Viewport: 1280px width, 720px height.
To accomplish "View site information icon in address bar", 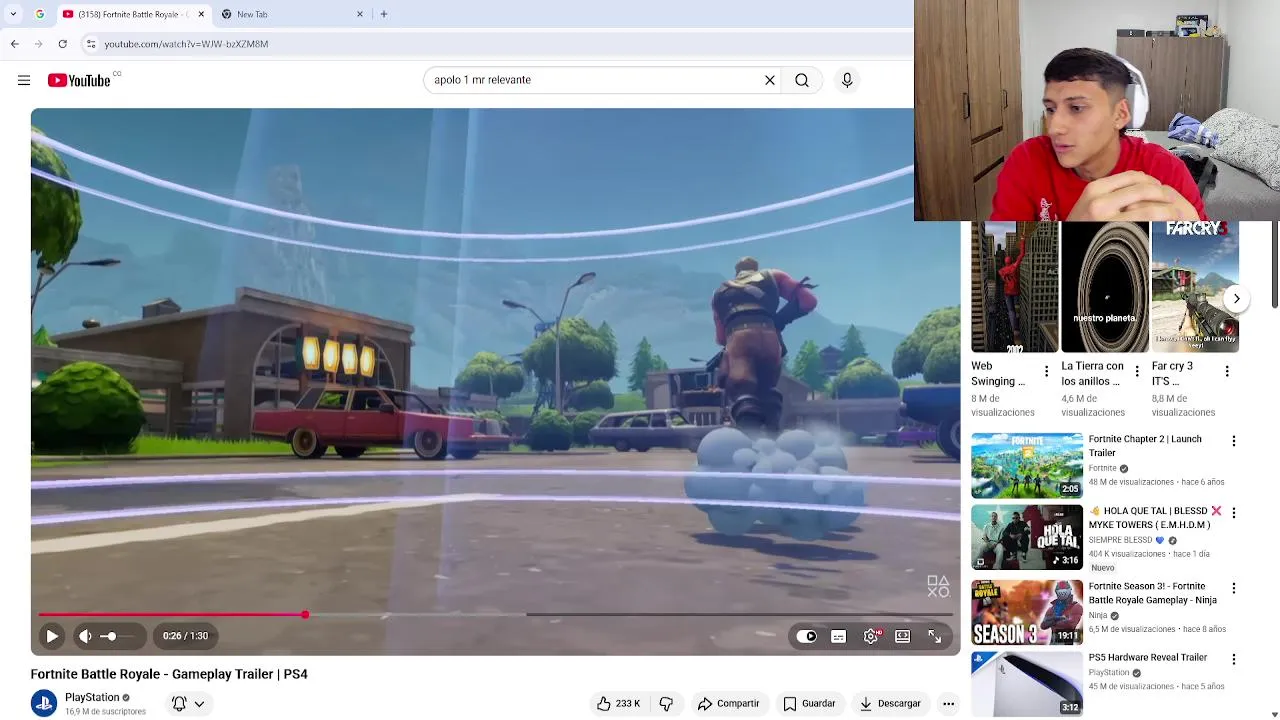I will [x=91, y=44].
